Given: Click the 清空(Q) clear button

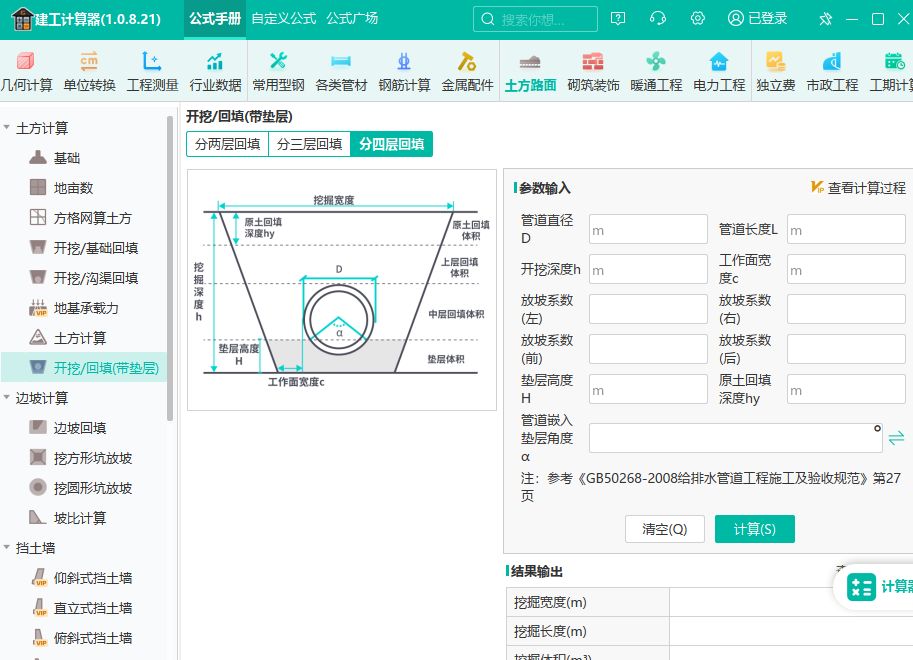Looking at the screenshot, I should pos(664,529).
